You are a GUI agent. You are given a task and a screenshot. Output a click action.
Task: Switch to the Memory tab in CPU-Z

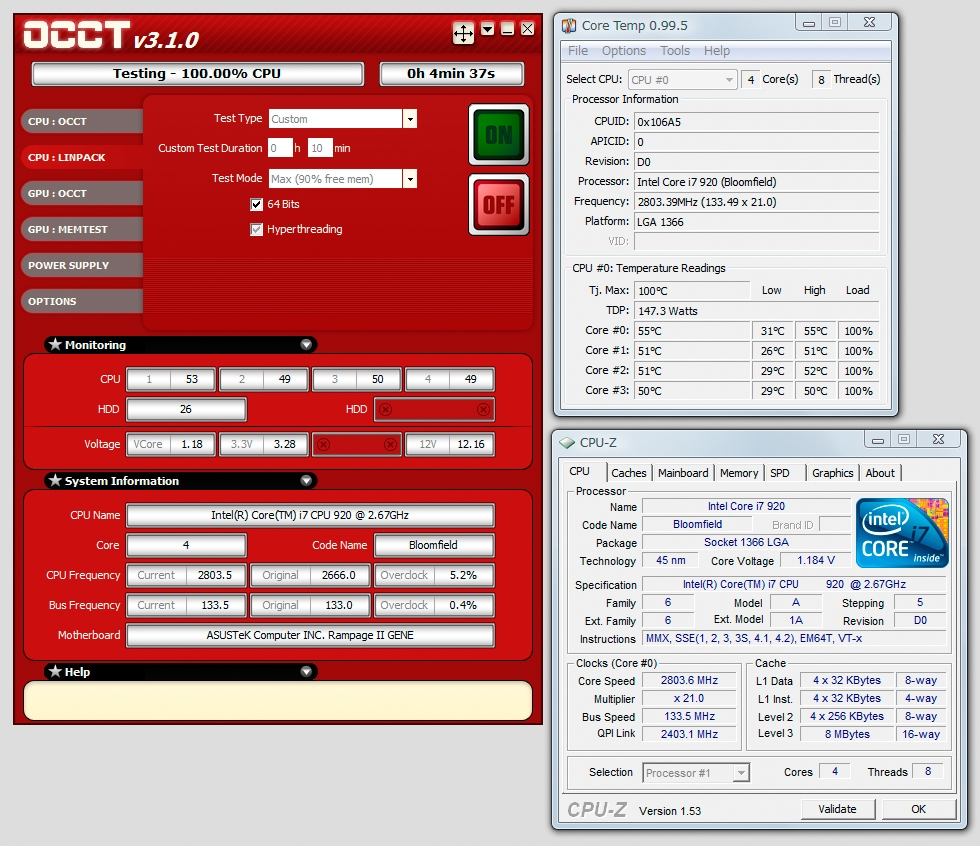pyautogui.click(x=739, y=473)
